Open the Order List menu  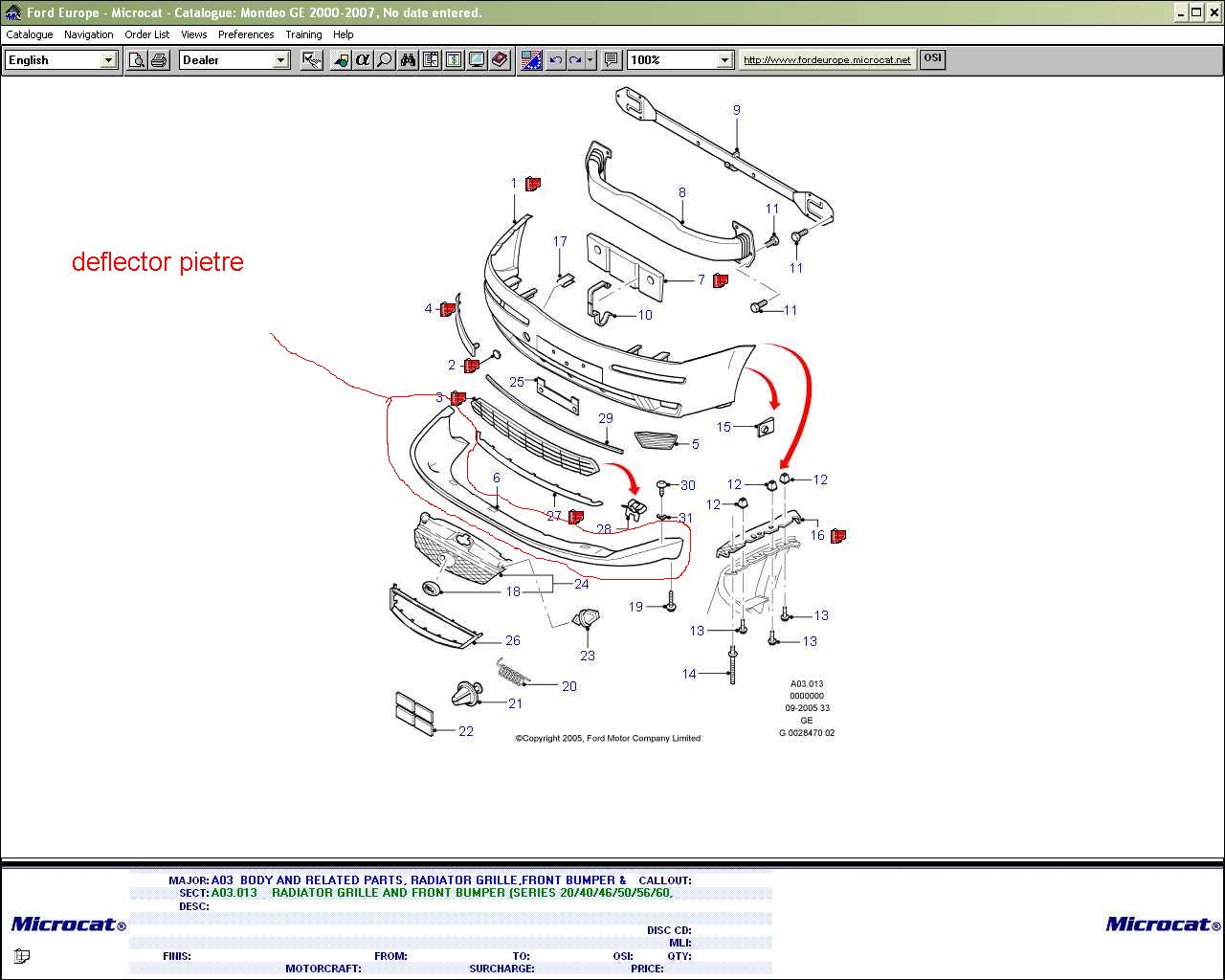[146, 34]
